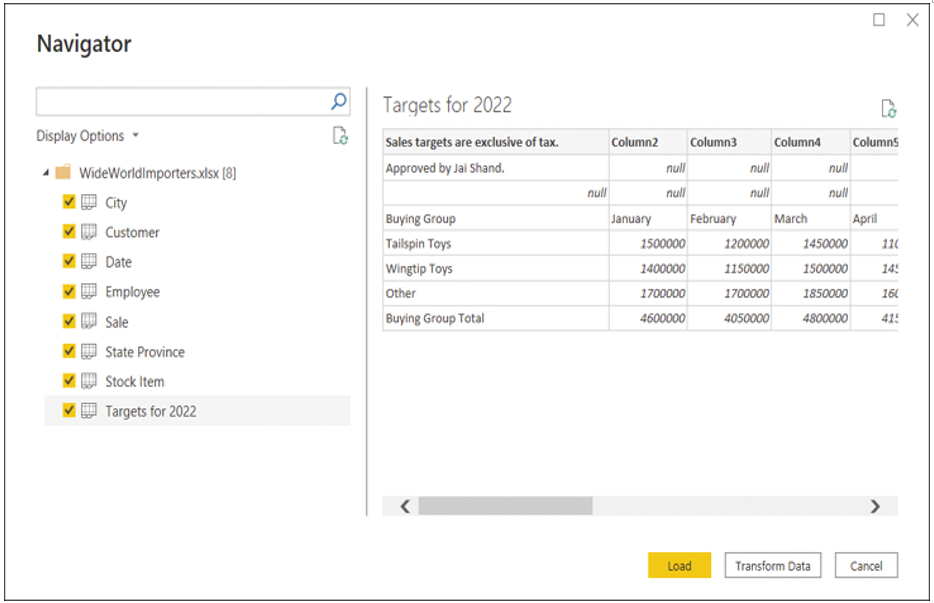
Task: Click the horizontal scrollbar left arrow
Action: tap(405, 506)
